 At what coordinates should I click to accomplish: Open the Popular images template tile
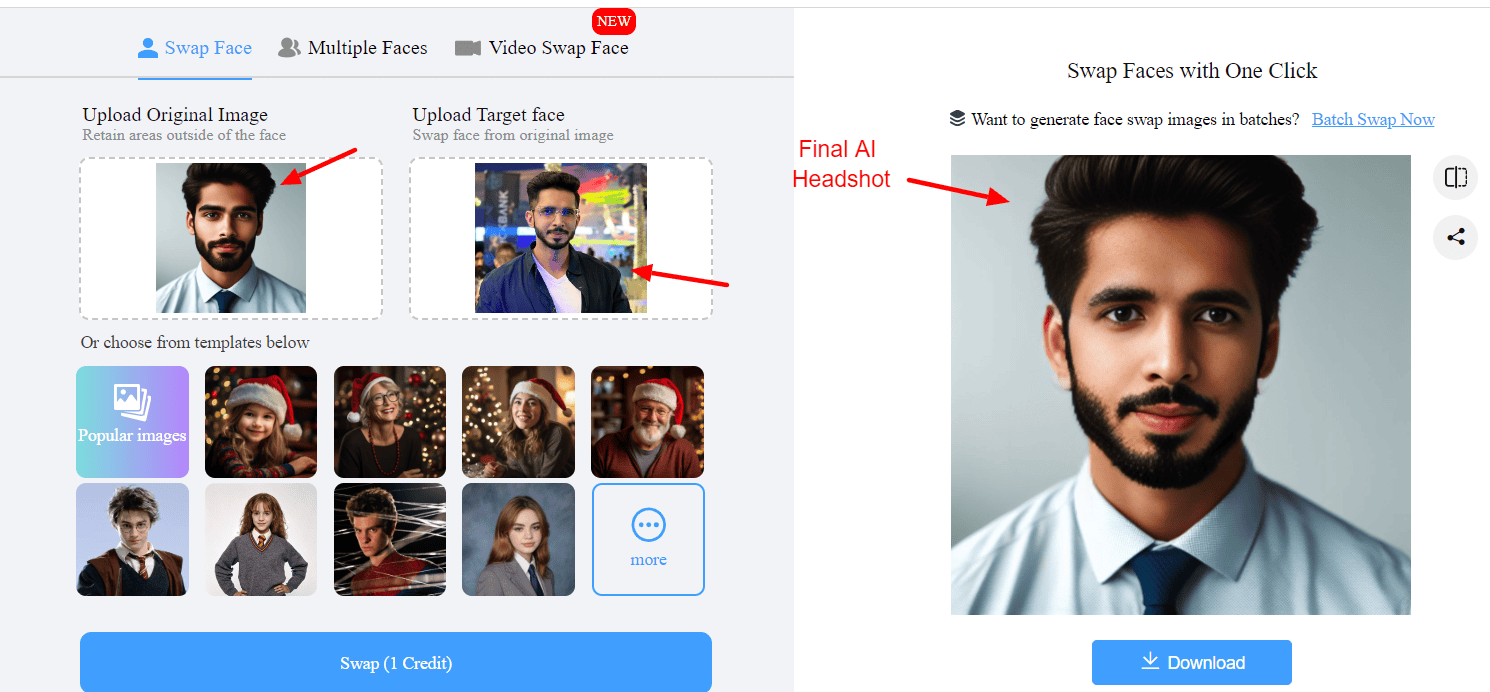point(132,422)
